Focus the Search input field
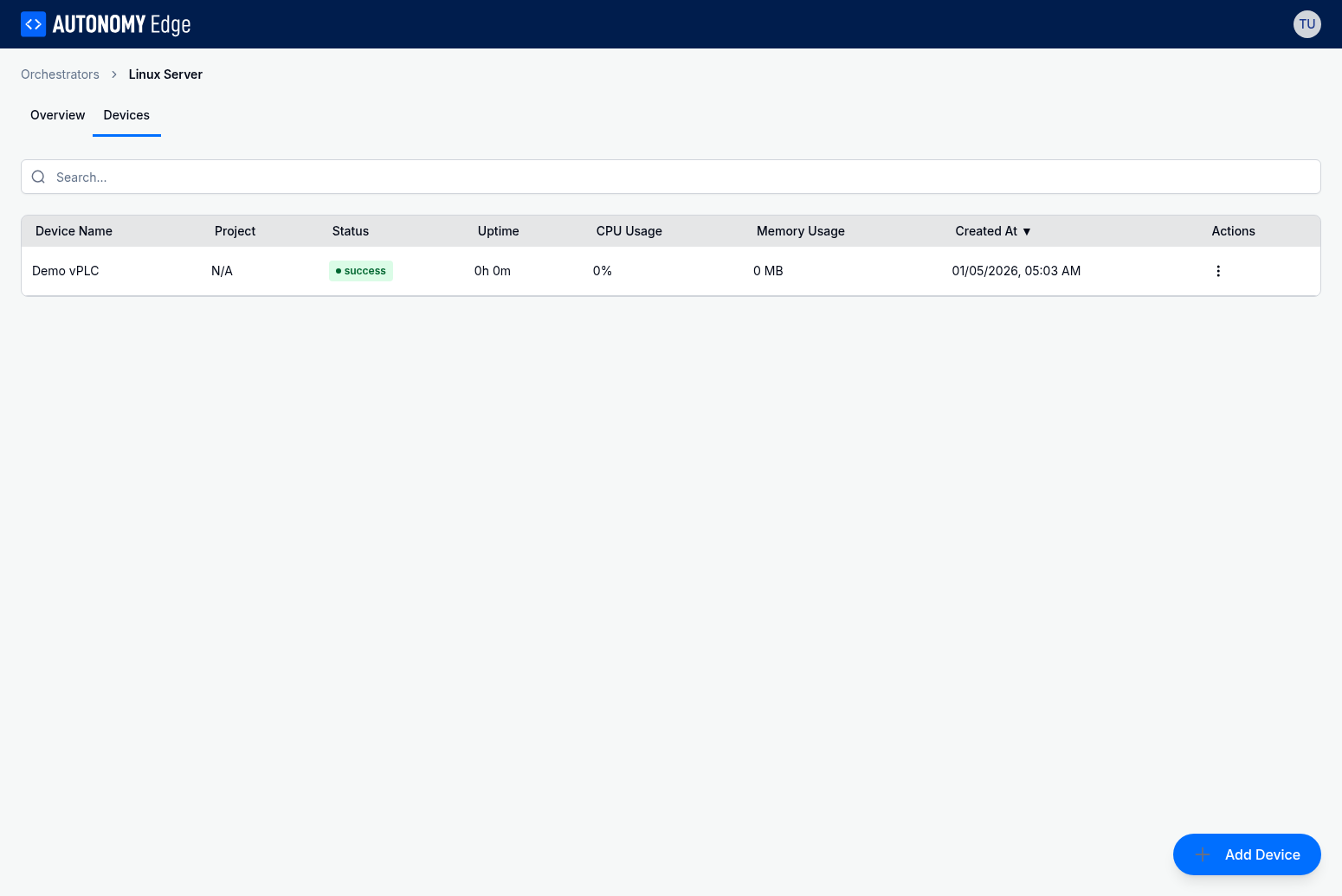This screenshot has width=1342, height=896. coord(671,177)
